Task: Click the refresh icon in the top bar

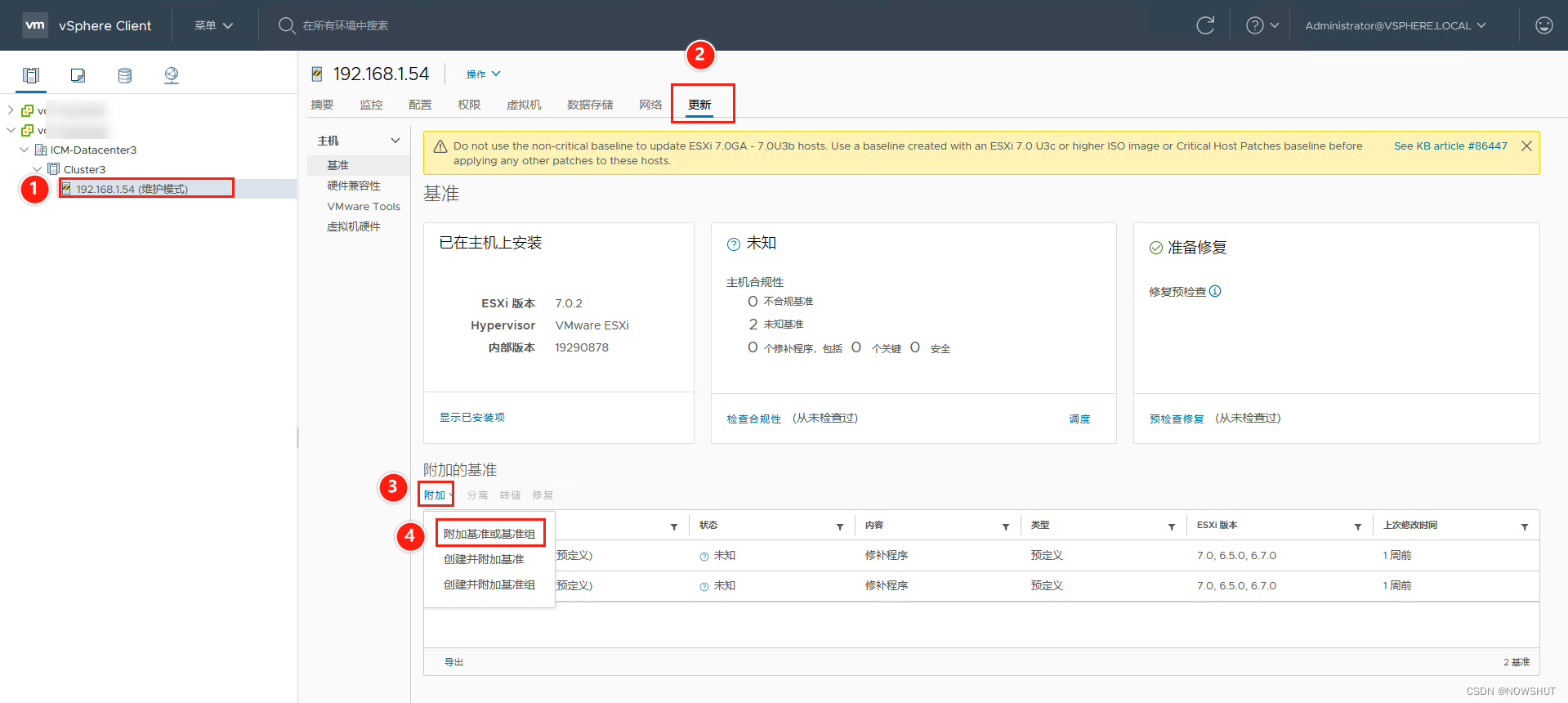Action: coord(1205,25)
